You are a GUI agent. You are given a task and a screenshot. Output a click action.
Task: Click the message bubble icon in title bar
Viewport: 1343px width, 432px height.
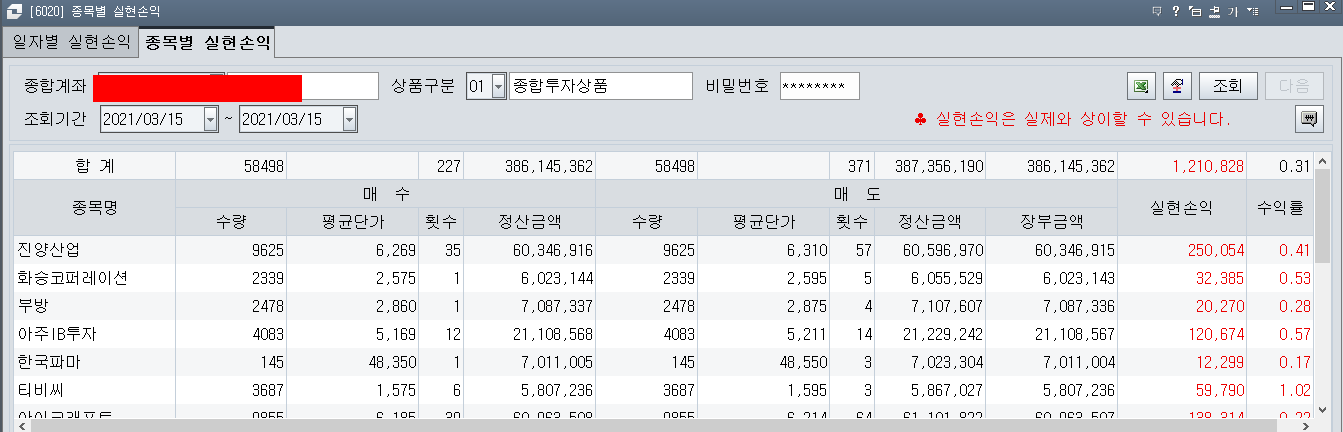click(x=1156, y=10)
